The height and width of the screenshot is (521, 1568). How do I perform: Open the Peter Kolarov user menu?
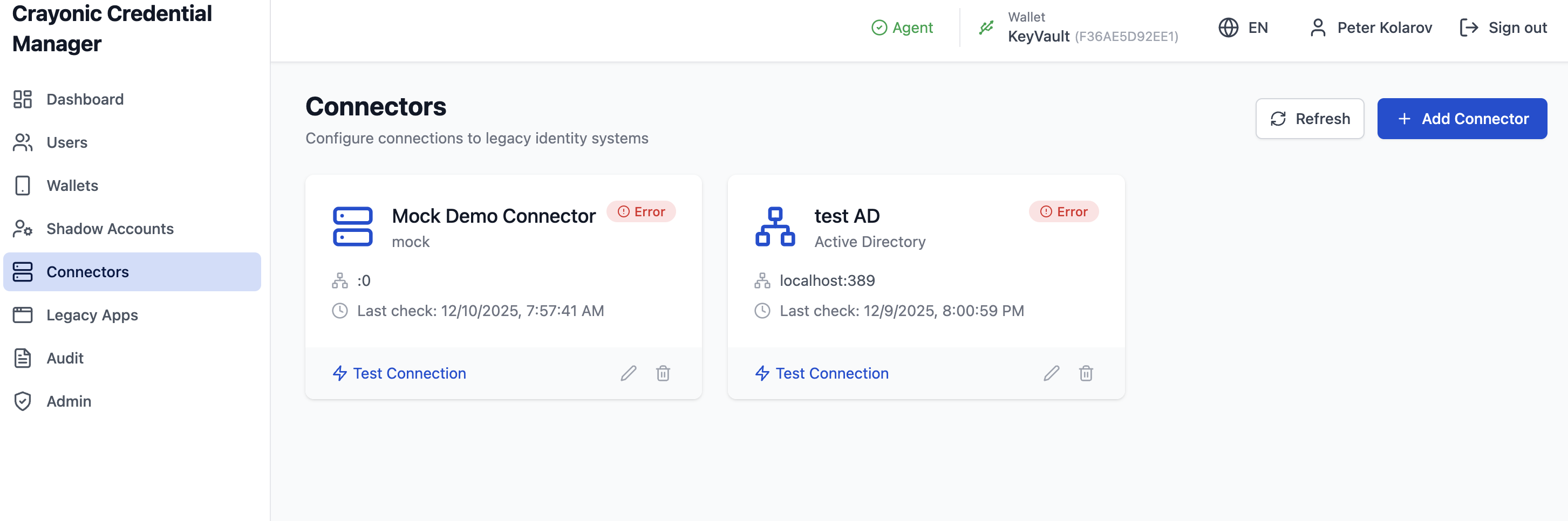[x=1371, y=28]
